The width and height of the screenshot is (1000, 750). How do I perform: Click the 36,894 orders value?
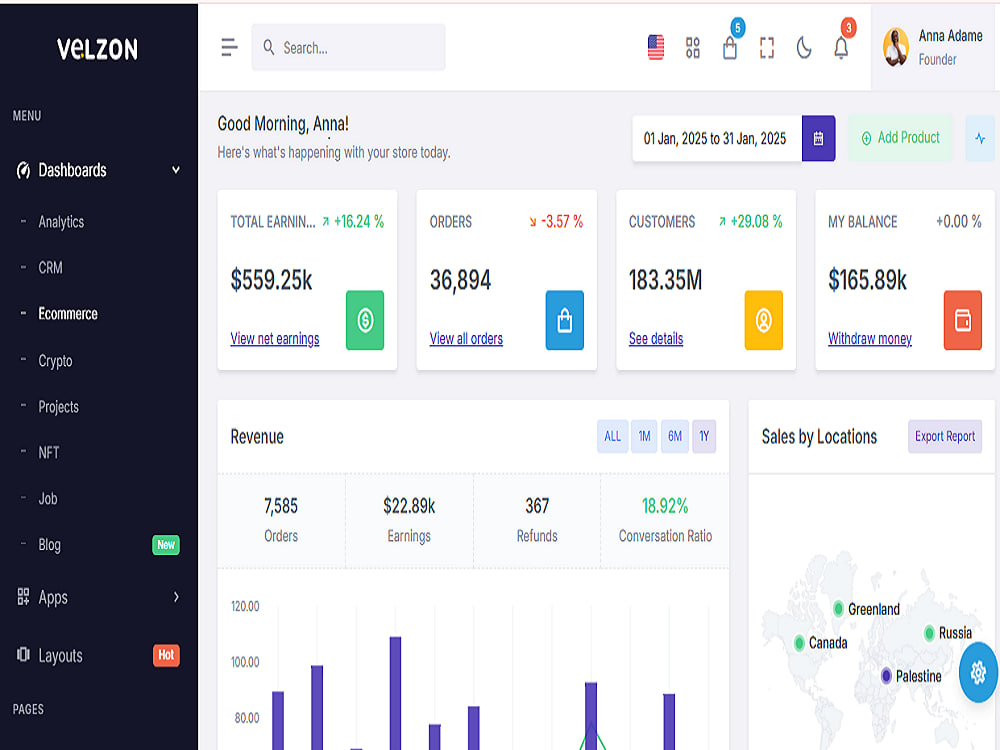(460, 280)
